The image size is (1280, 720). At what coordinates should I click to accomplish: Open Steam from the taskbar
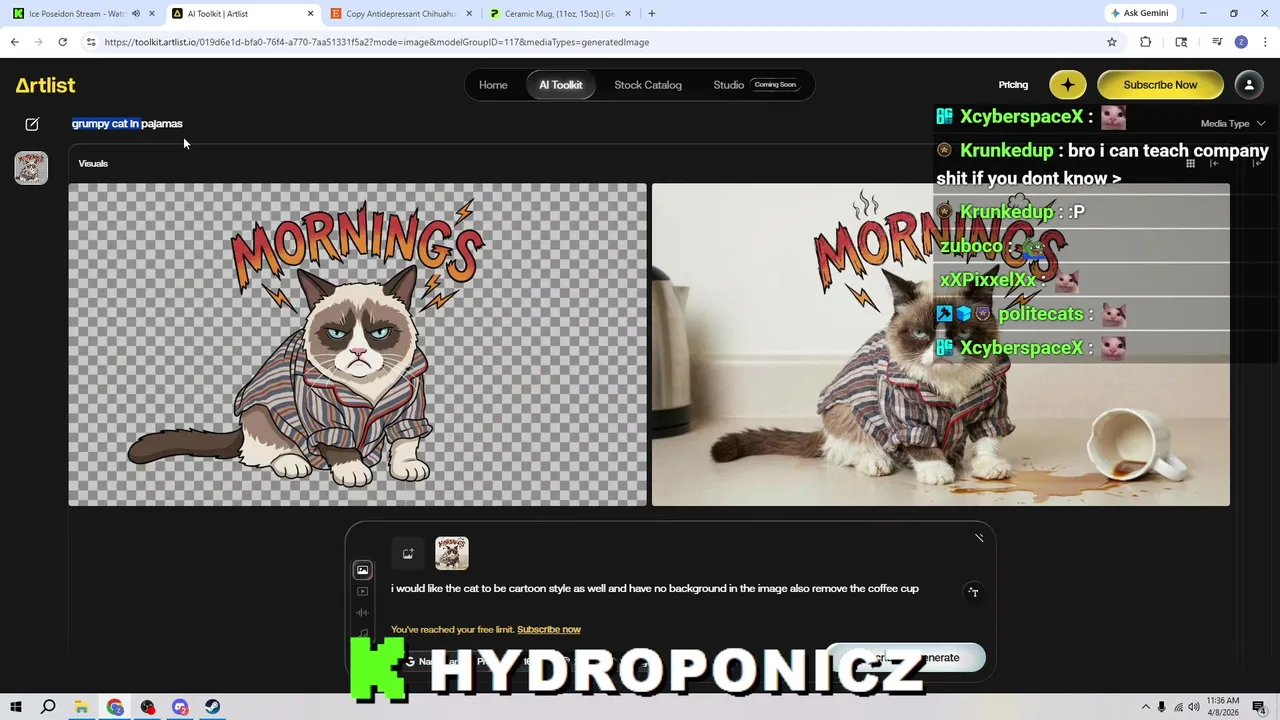click(213, 707)
